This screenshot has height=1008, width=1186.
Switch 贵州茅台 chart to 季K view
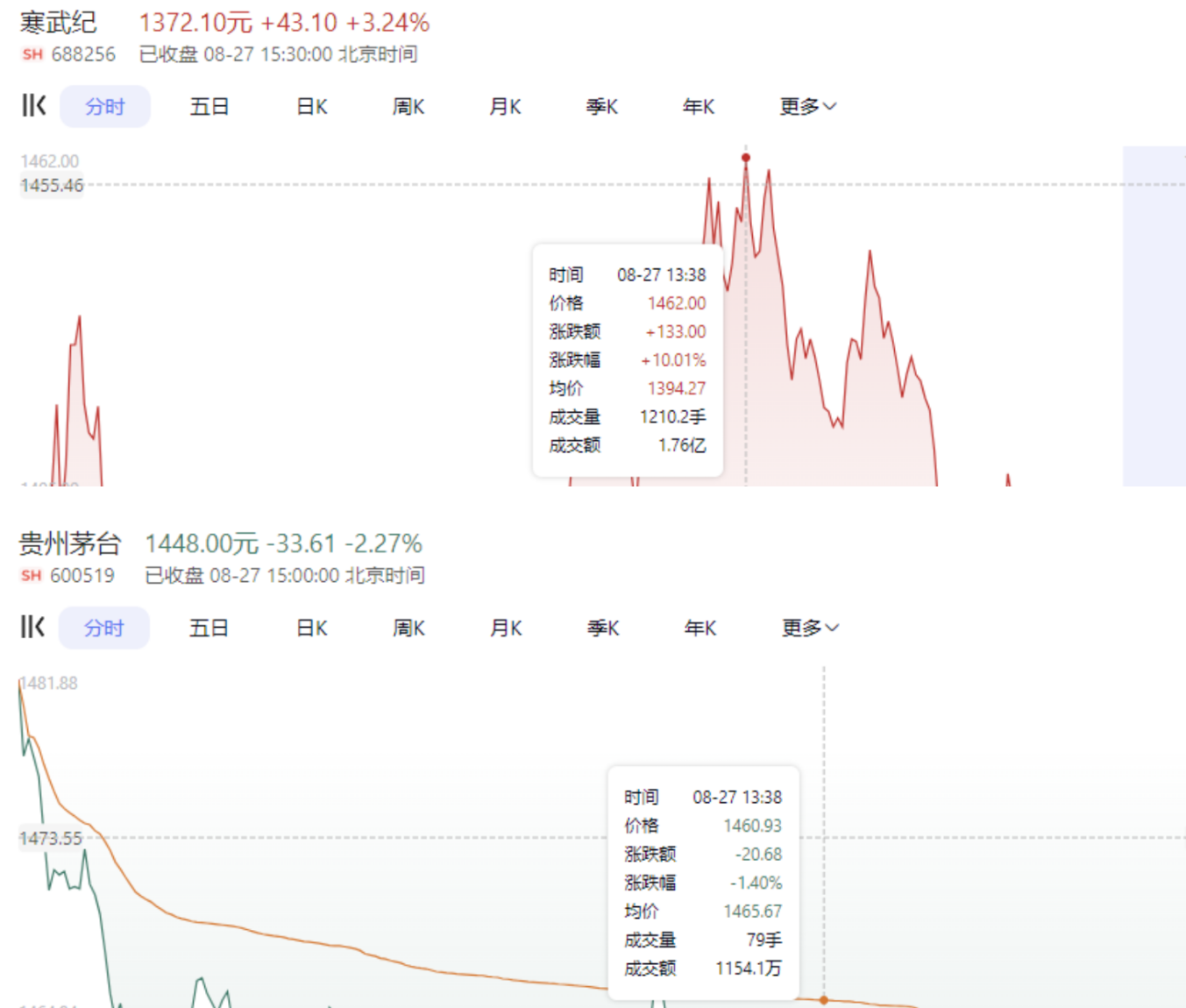point(603,628)
